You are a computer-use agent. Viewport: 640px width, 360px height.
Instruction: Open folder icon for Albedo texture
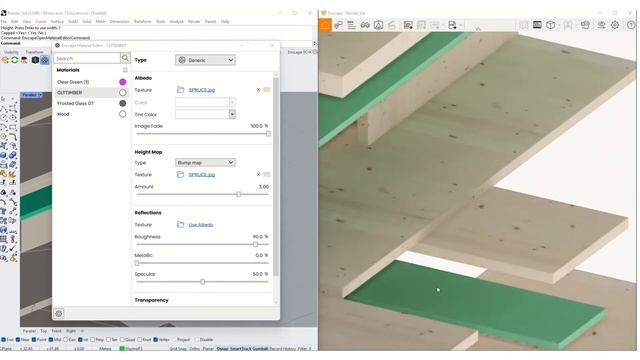(x=180, y=90)
